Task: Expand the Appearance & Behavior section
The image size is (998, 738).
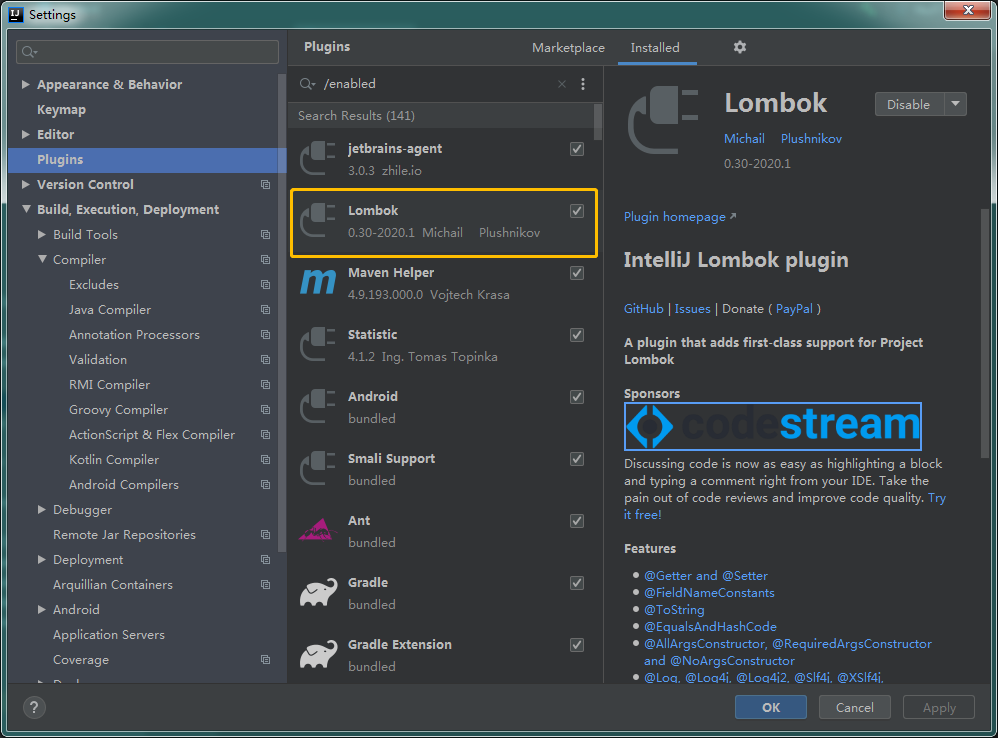Action: (26, 85)
